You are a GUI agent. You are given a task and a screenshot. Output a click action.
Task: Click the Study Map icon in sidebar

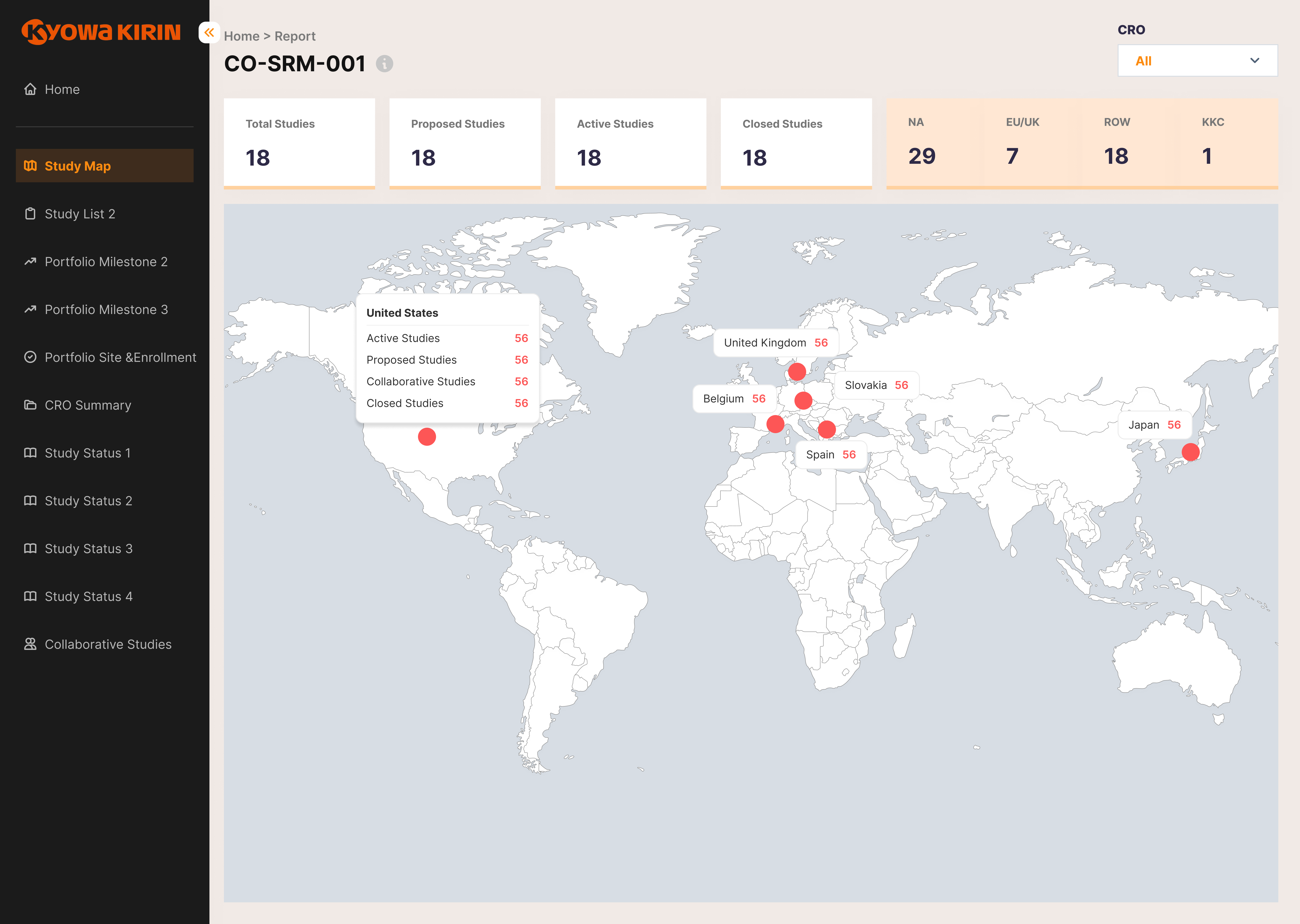coord(30,166)
